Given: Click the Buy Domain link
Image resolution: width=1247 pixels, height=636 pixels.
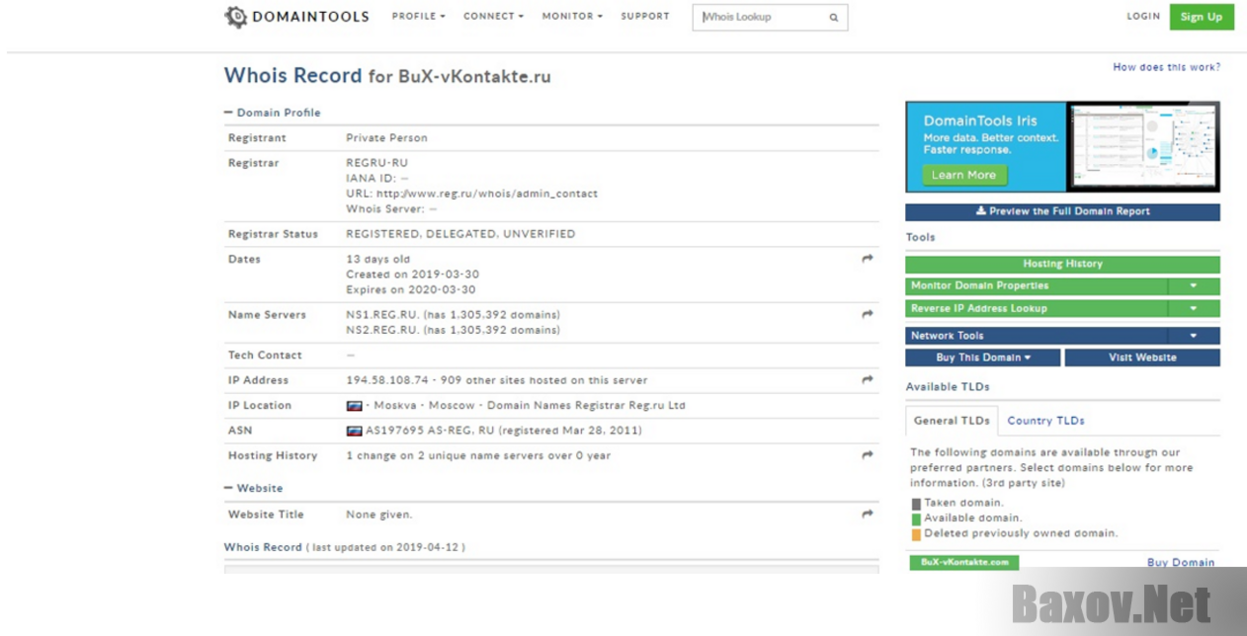Looking at the screenshot, I should [x=1181, y=563].
